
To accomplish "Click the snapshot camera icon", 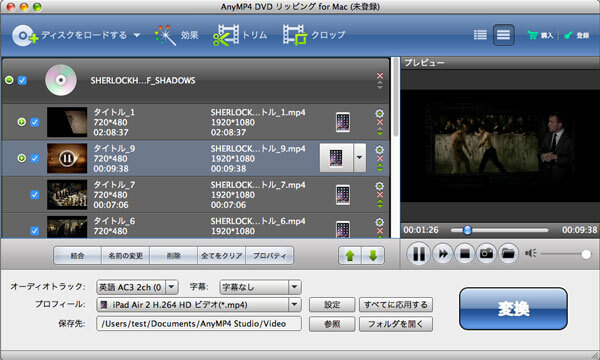I will pos(486,254).
